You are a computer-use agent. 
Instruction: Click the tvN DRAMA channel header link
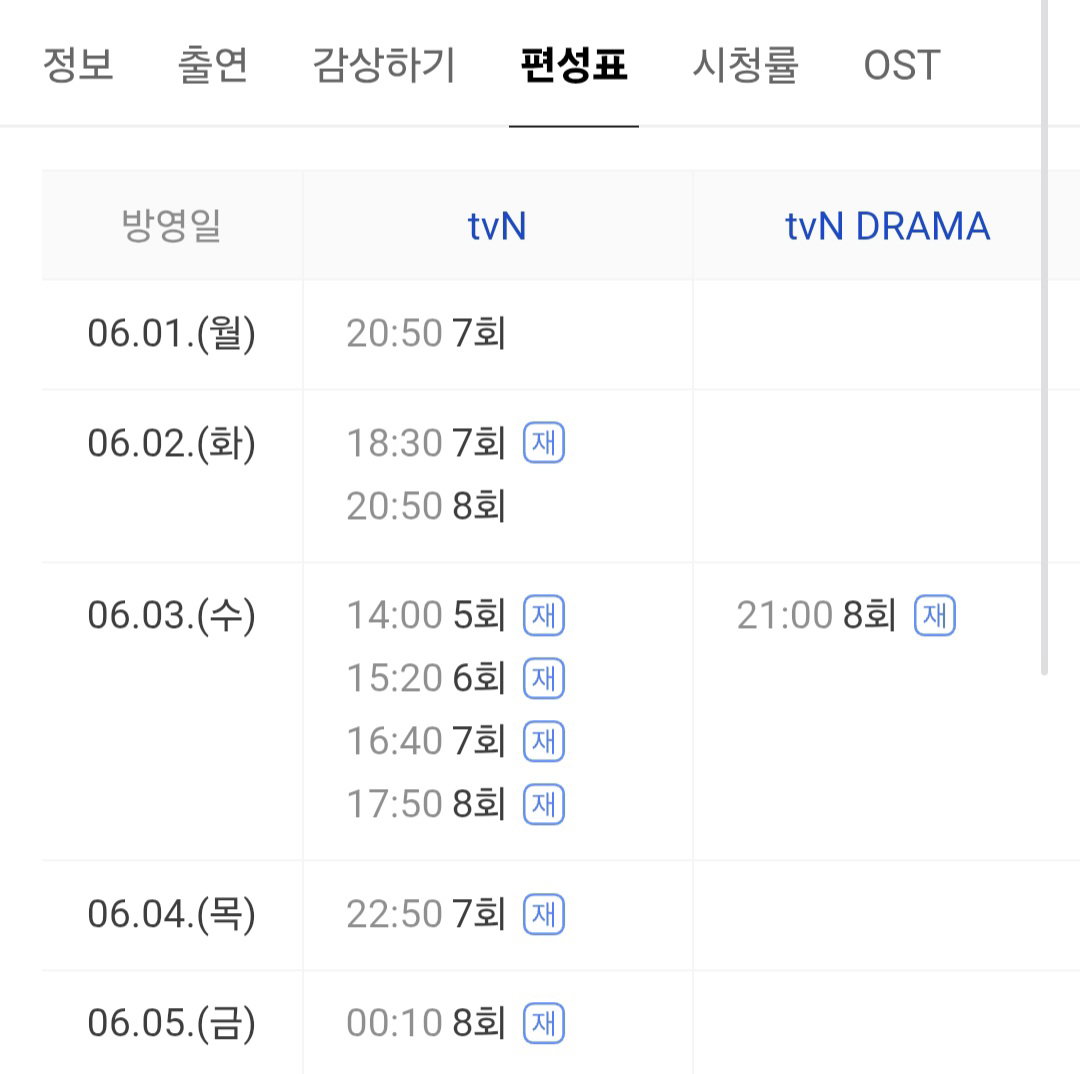887,226
